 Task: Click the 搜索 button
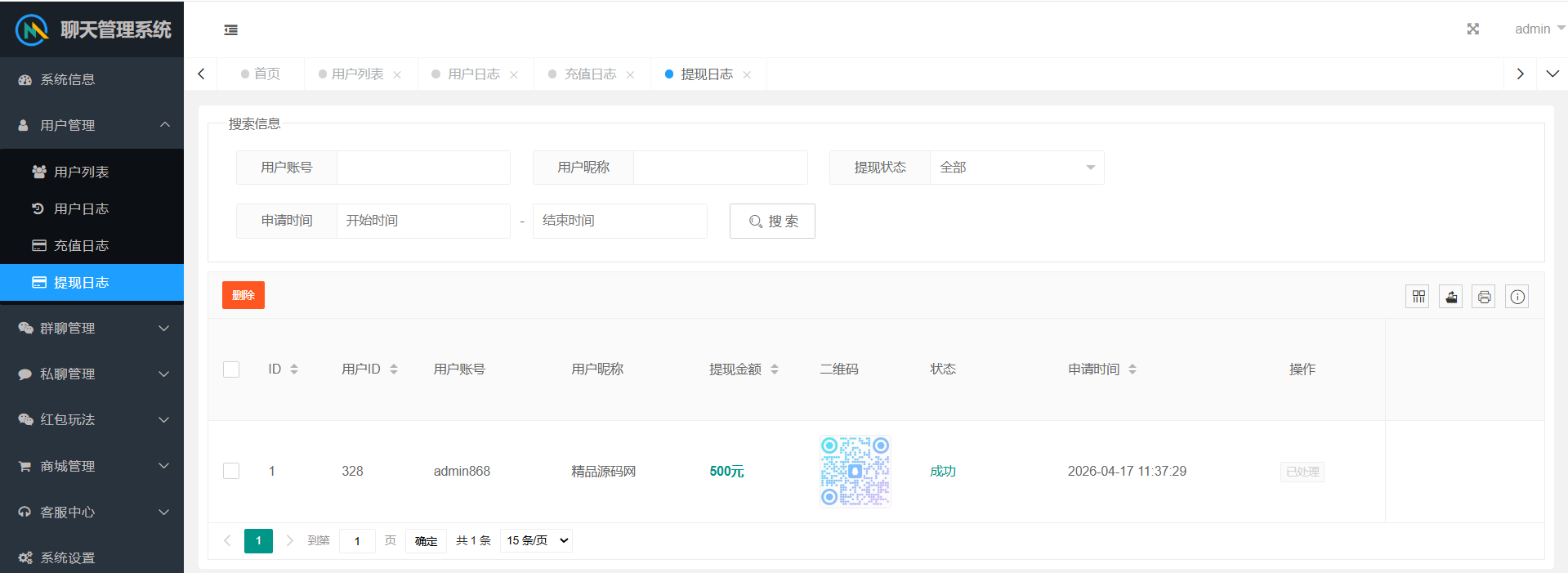pos(772,221)
